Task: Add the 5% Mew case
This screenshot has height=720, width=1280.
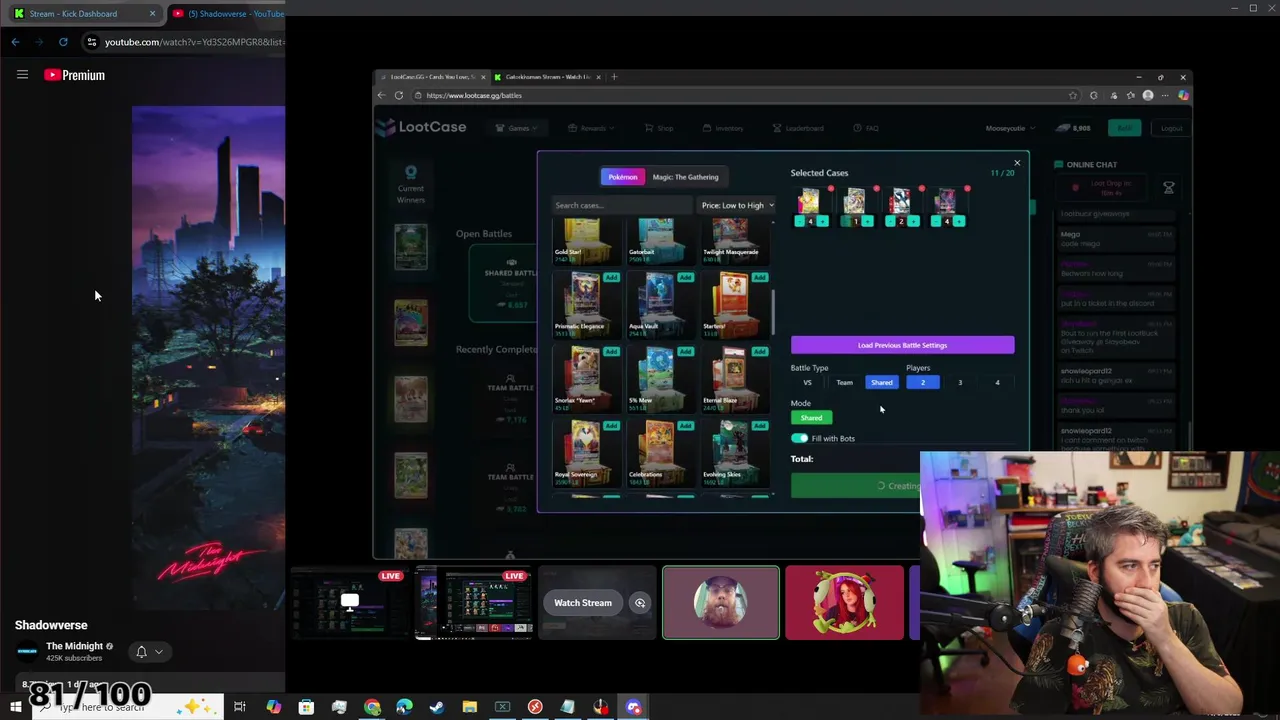Action: (685, 351)
